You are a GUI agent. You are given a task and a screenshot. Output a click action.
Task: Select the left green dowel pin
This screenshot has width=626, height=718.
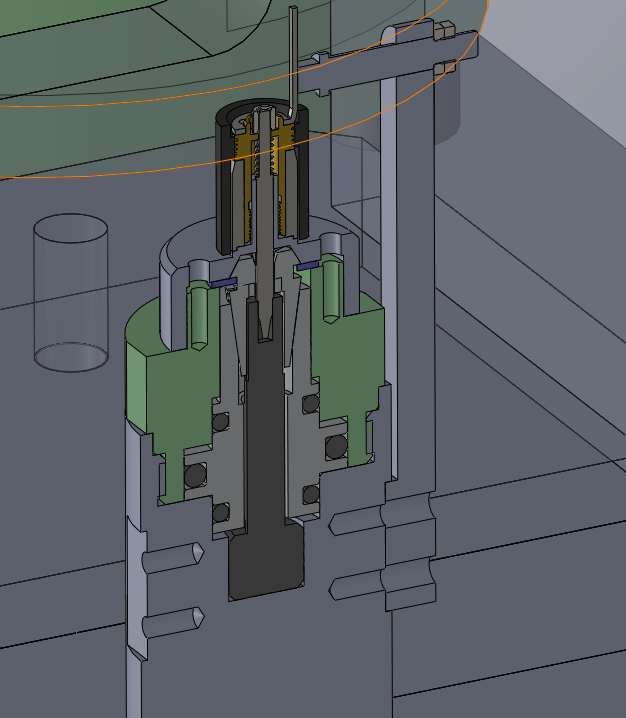point(198,316)
